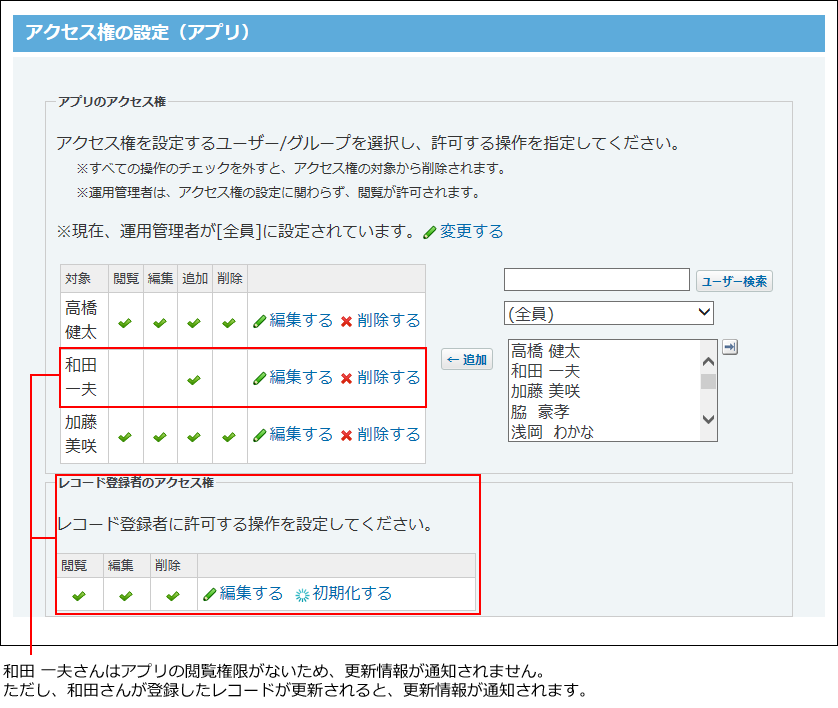Click the ユーザー検索 button
Screen dimensions: 838x708
pyautogui.click(x=734, y=281)
